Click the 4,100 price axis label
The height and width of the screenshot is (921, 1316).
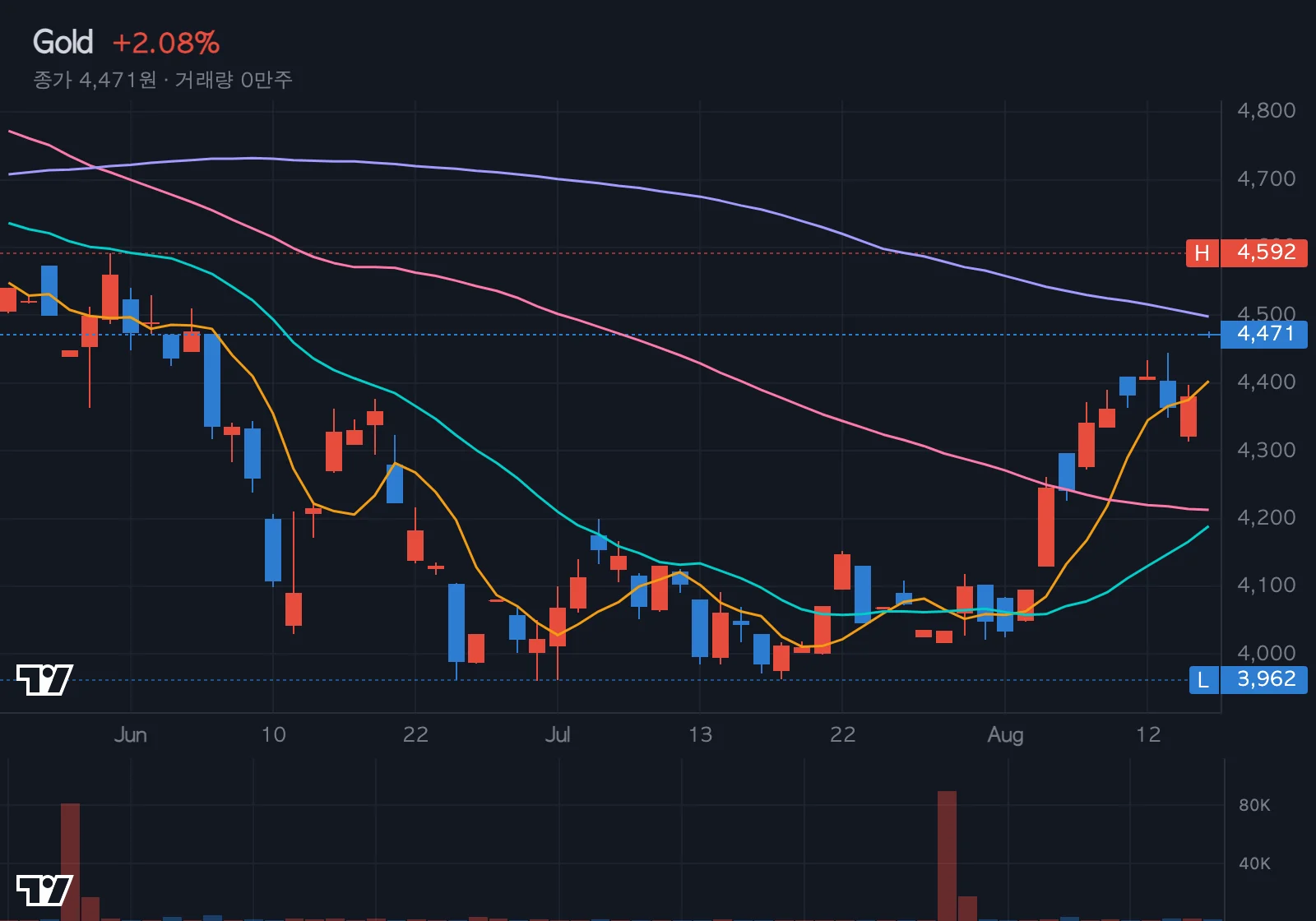pos(1267,585)
